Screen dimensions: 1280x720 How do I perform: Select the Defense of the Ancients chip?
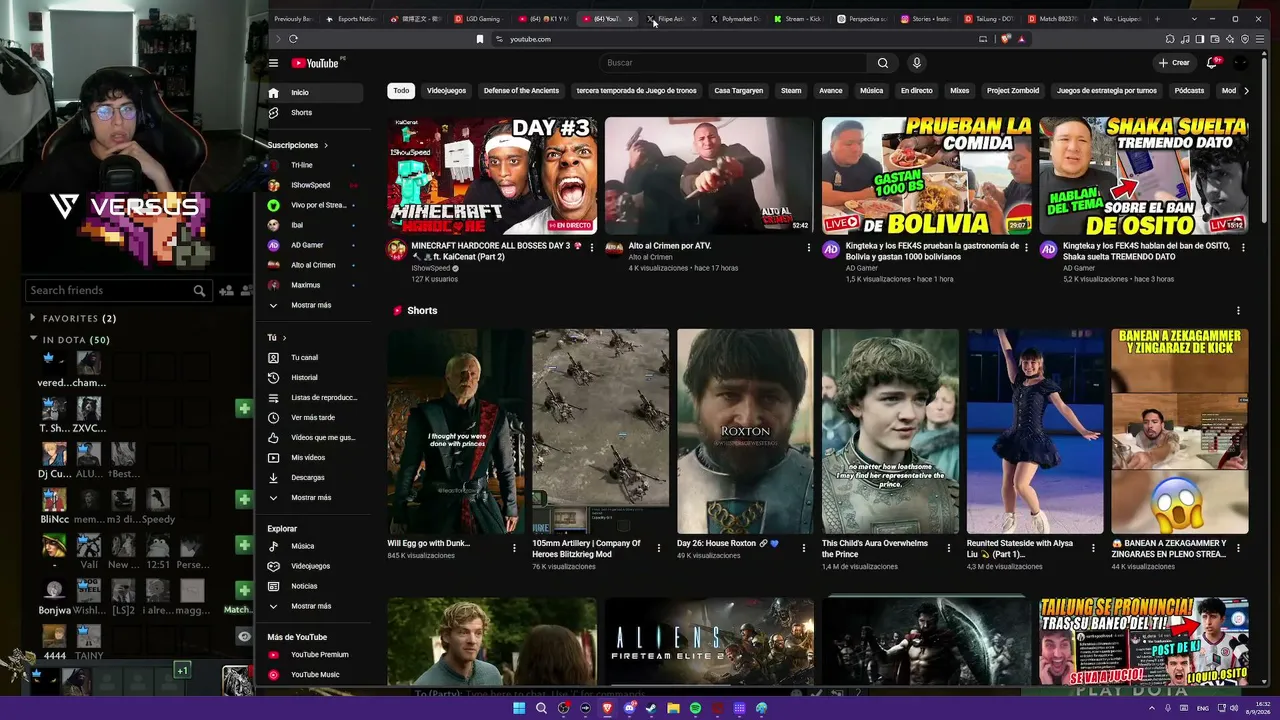pyautogui.click(x=521, y=91)
